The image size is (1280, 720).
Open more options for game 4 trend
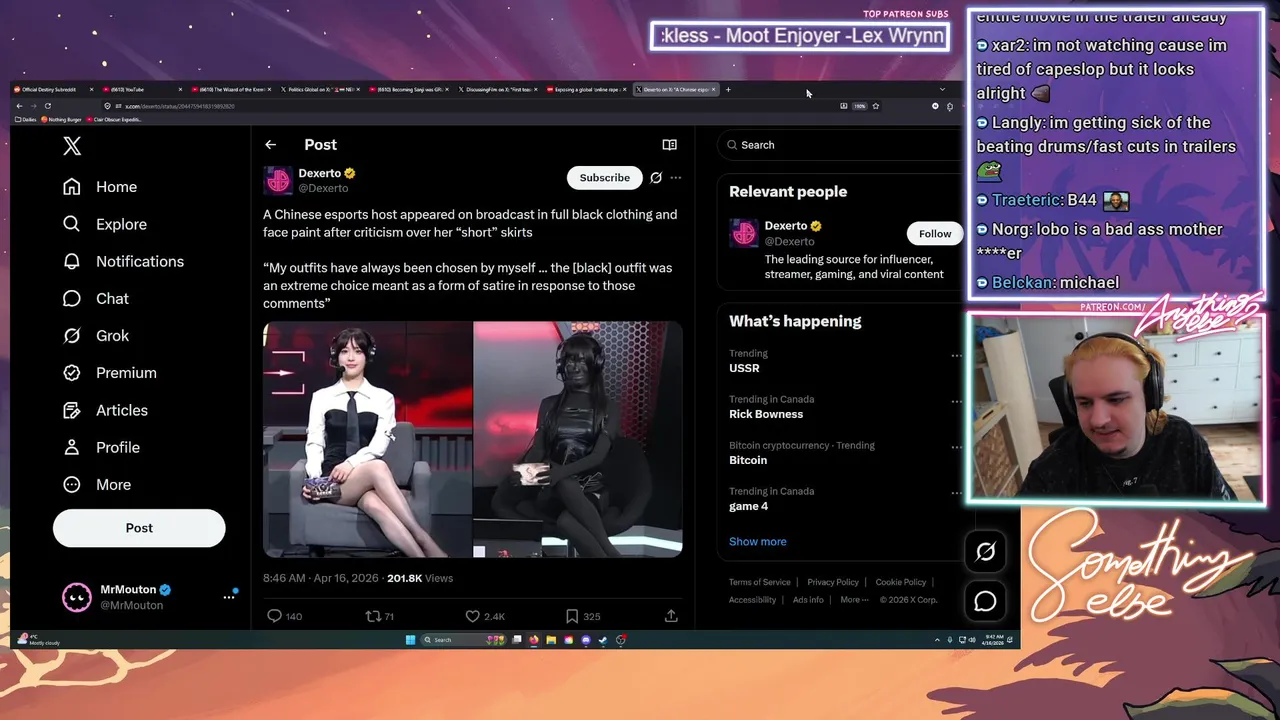coord(956,493)
